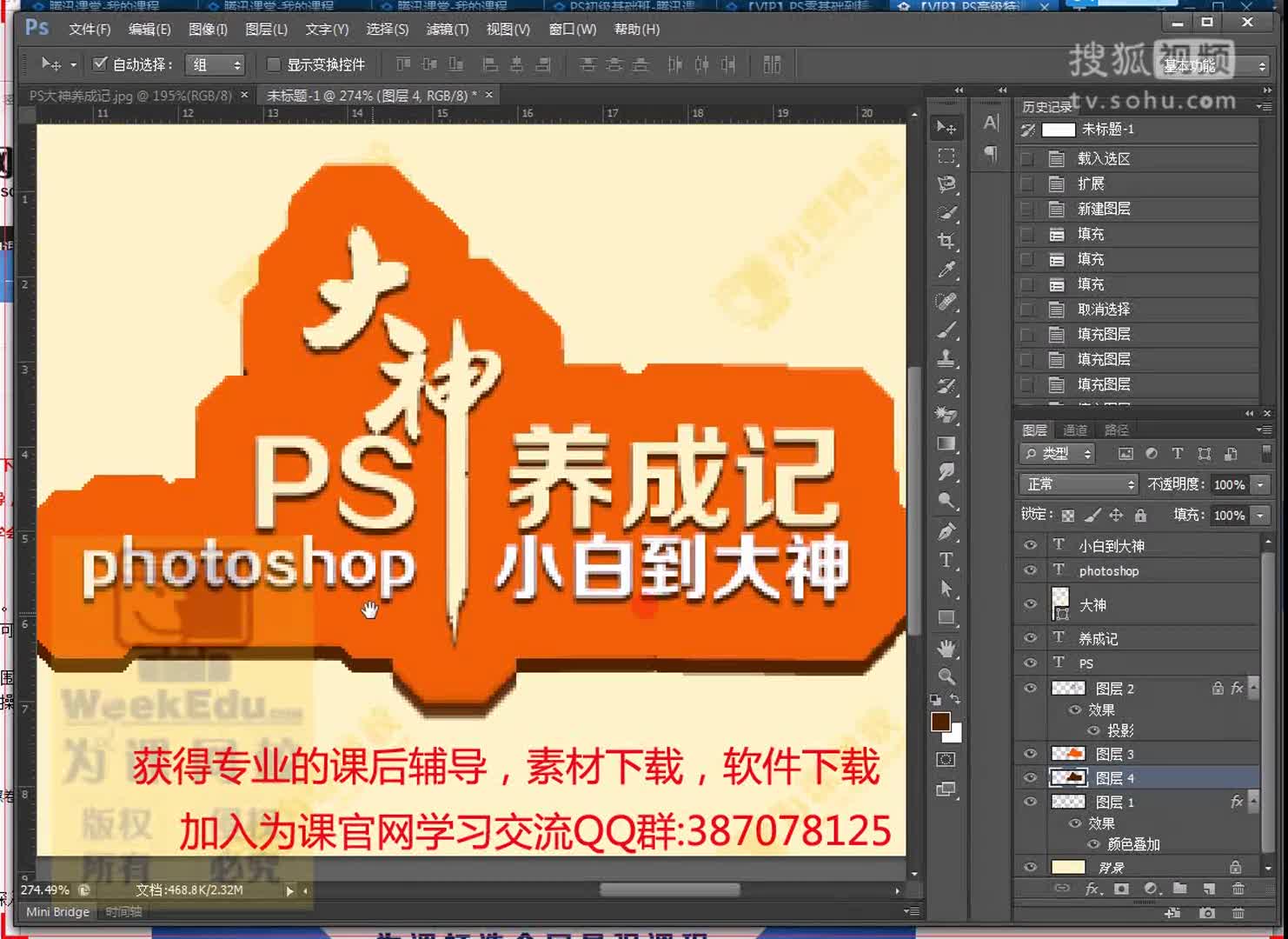Create a new layer
Screen dimensions: 1288x939
pos(1209,889)
